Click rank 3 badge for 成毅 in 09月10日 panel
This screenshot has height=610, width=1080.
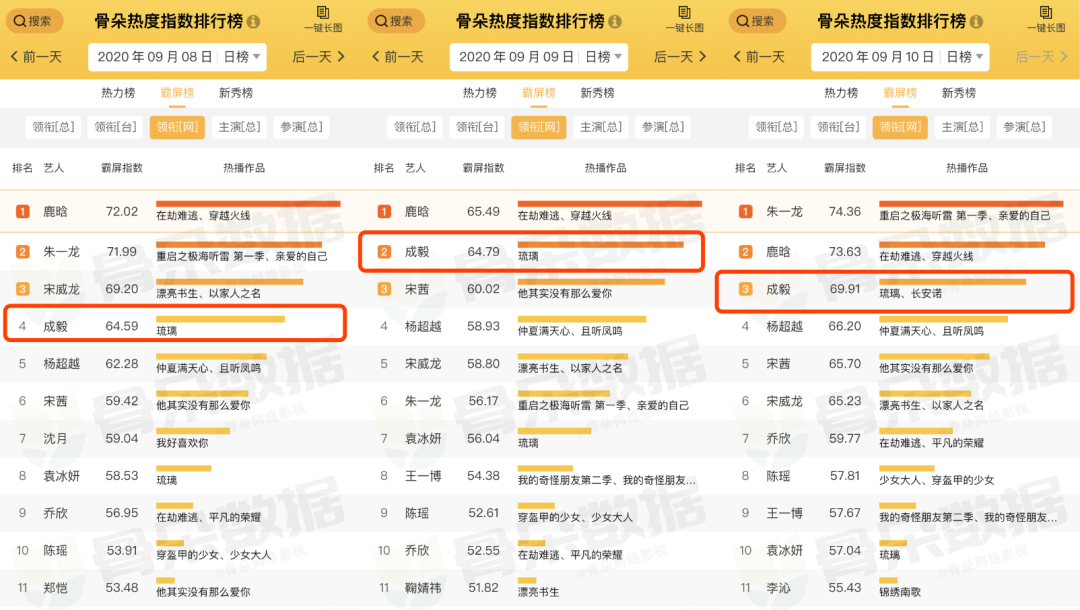click(746, 289)
